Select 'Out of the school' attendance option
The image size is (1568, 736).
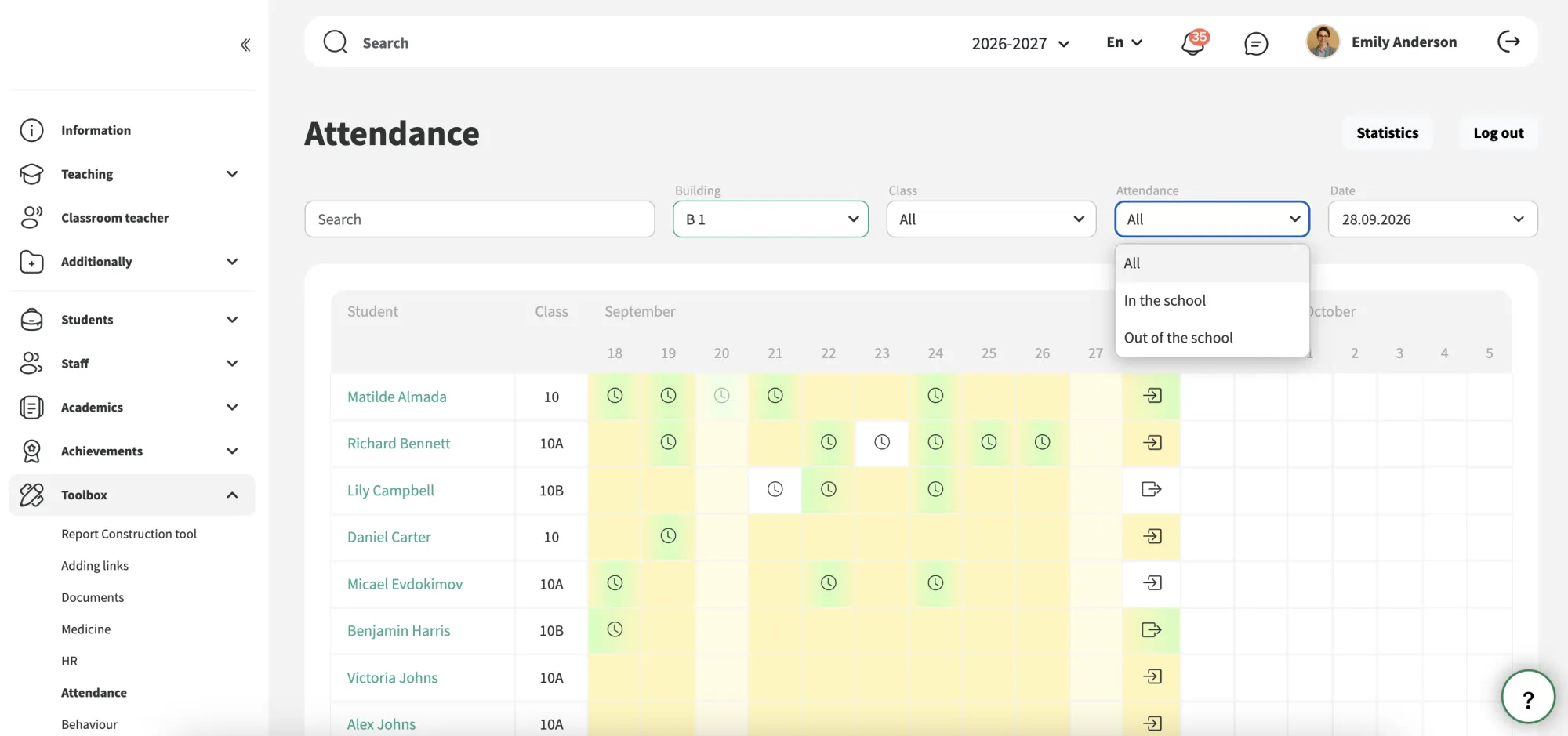pyautogui.click(x=1212, y=338)
